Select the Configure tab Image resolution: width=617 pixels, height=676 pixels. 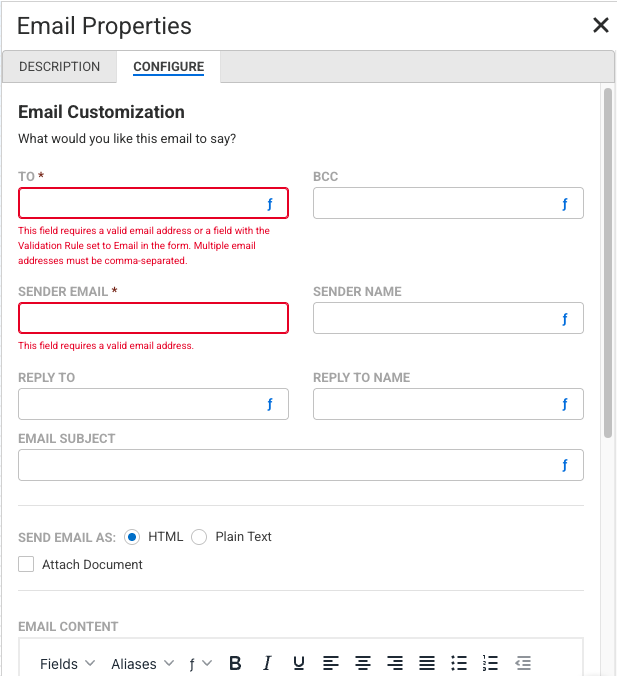click(x=168, y=67)
